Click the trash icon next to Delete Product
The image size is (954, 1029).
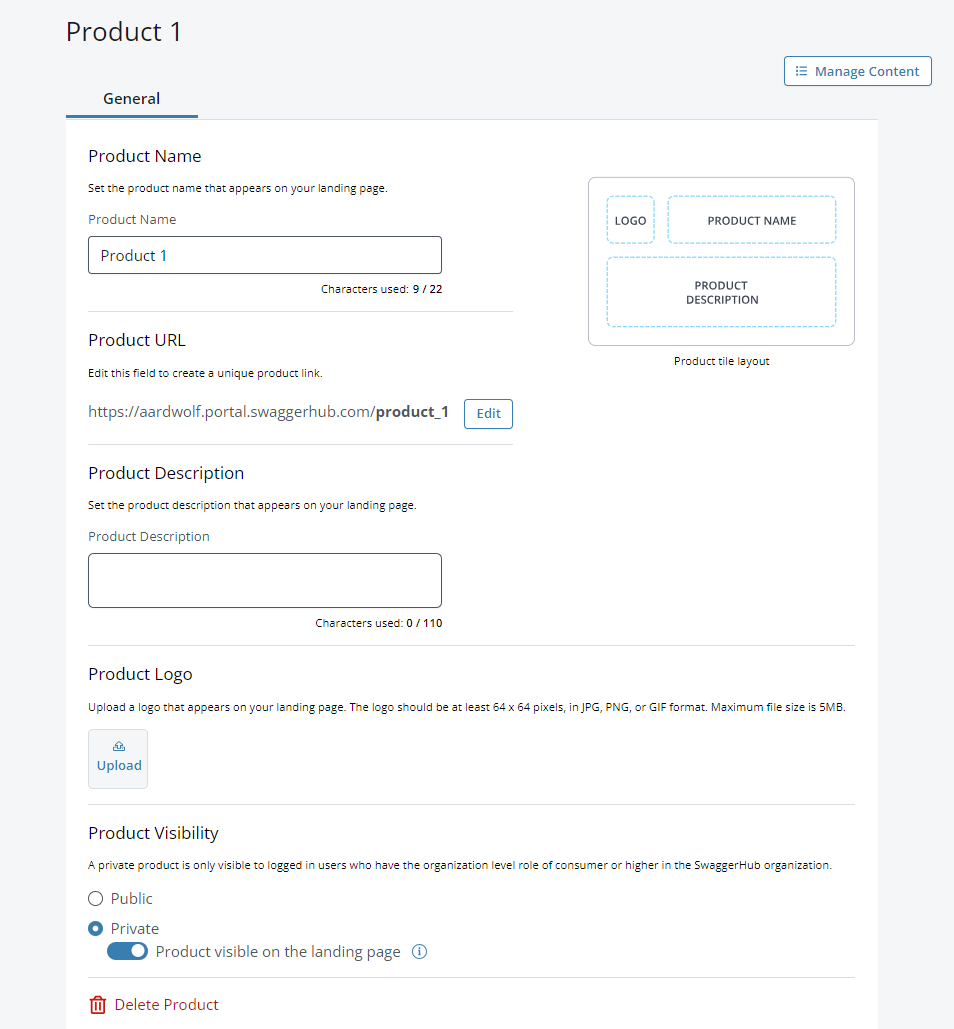(x=97, y=1004)
